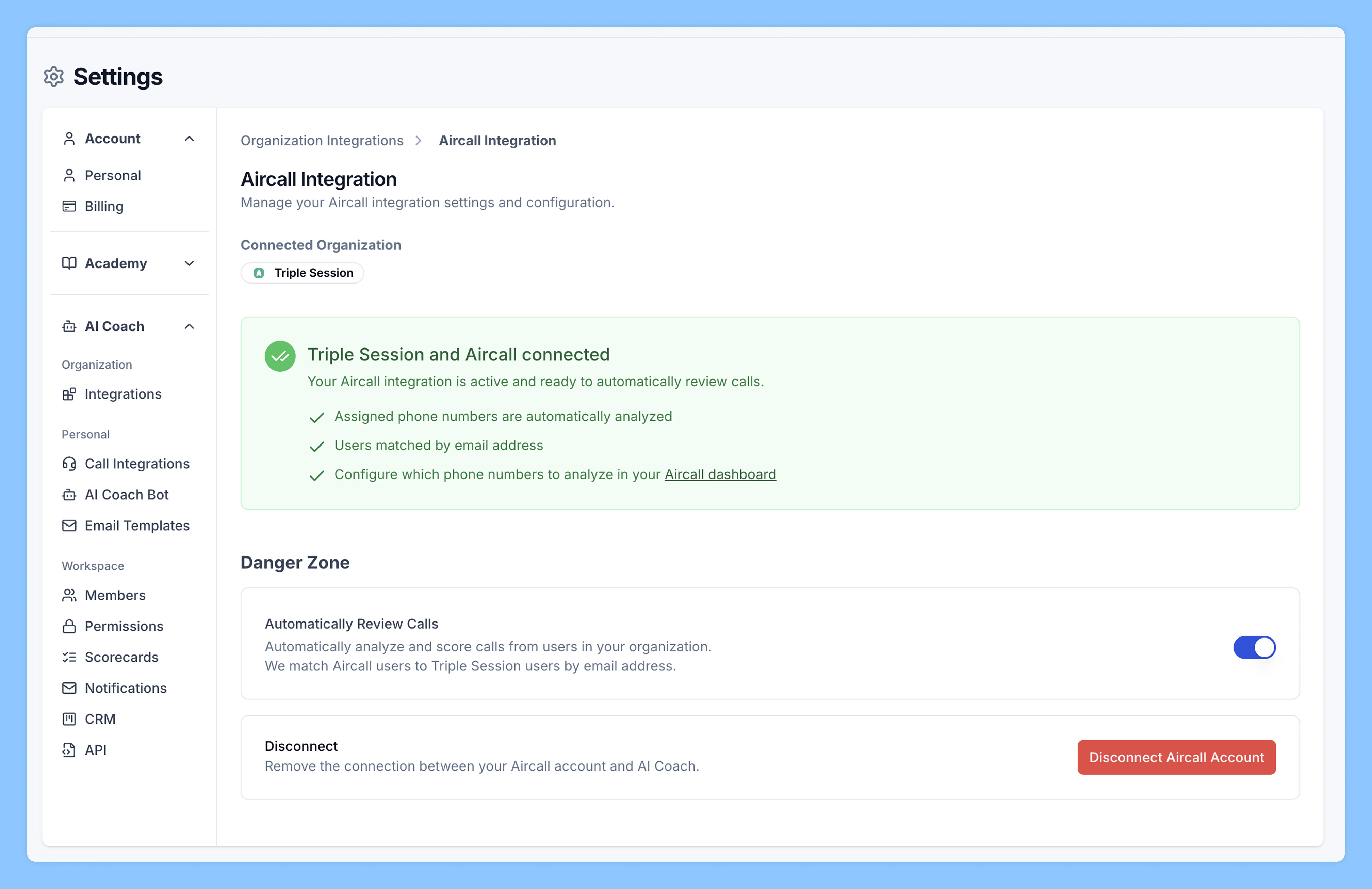The height and width of the screenshot is (889, 1372).
Task: Click the Triple Session organization badge
Action: click(x=302, y=273)
